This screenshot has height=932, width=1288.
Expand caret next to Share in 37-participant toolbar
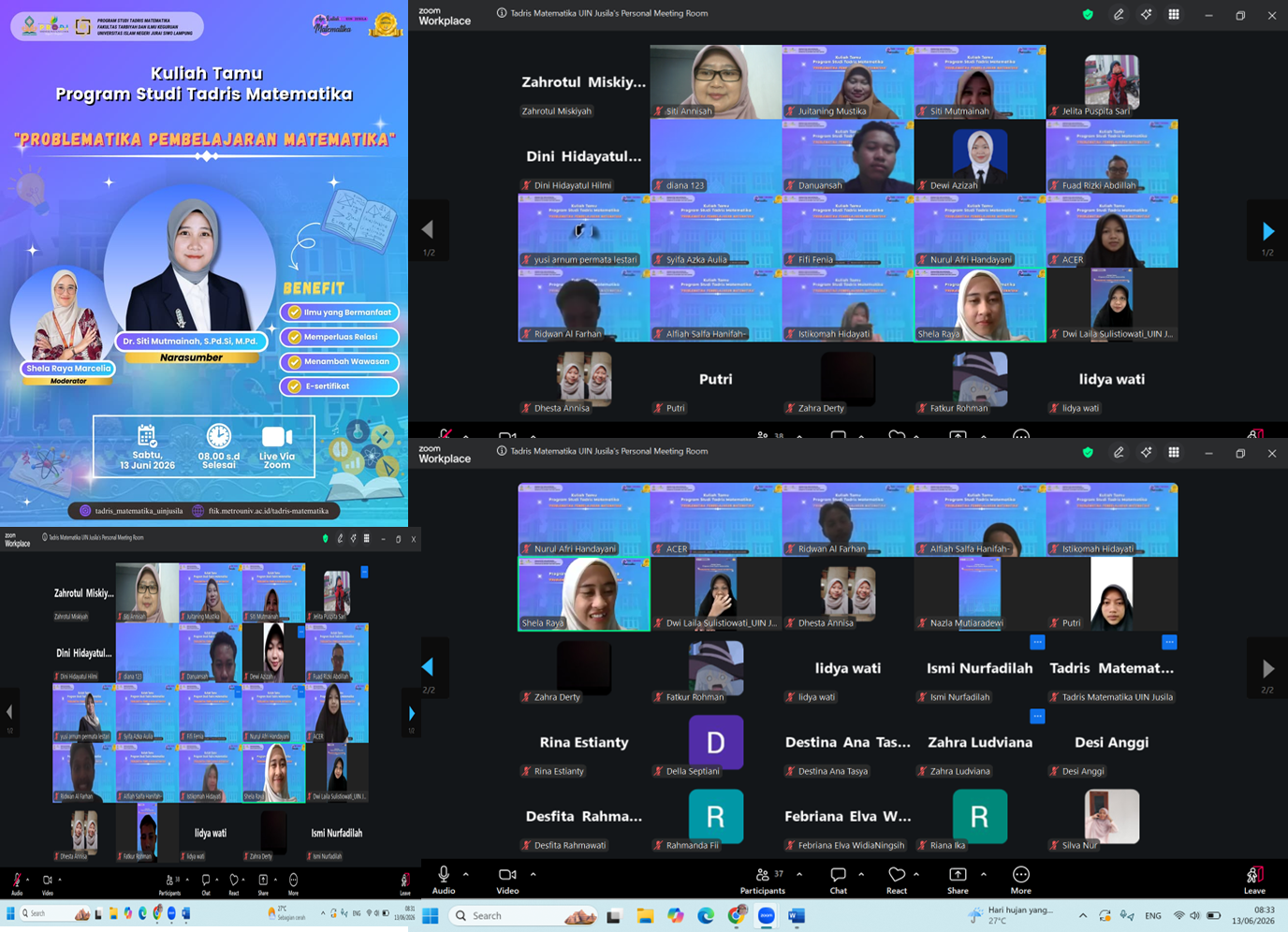click(x=984, y=874)
